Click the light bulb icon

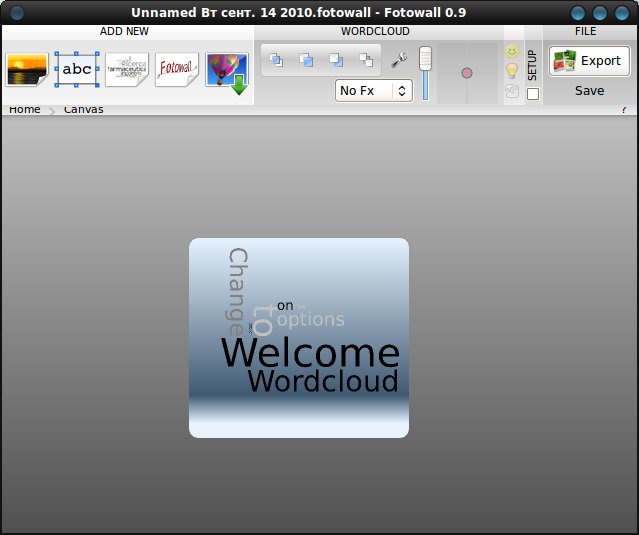tap(512, 71)
